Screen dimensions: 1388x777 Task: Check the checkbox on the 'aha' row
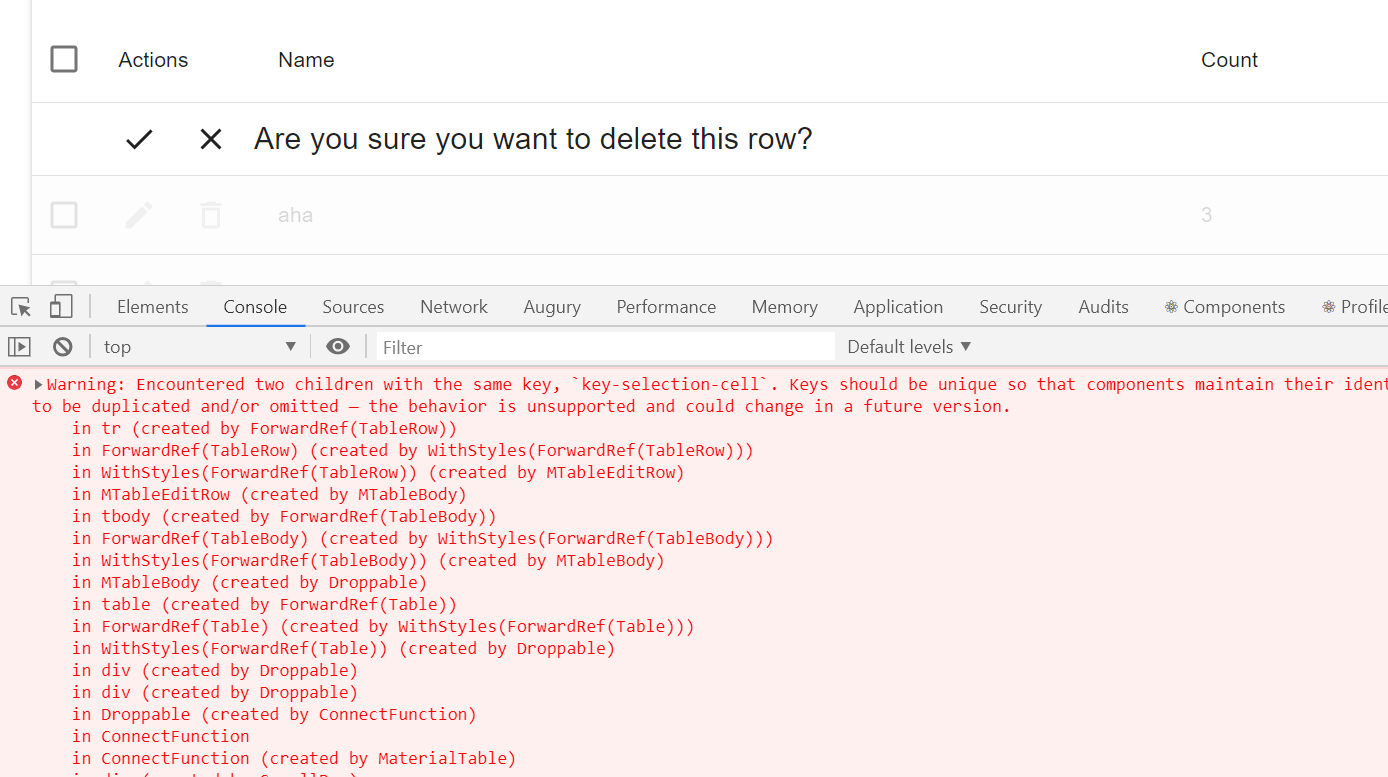[x=64, y=214]
